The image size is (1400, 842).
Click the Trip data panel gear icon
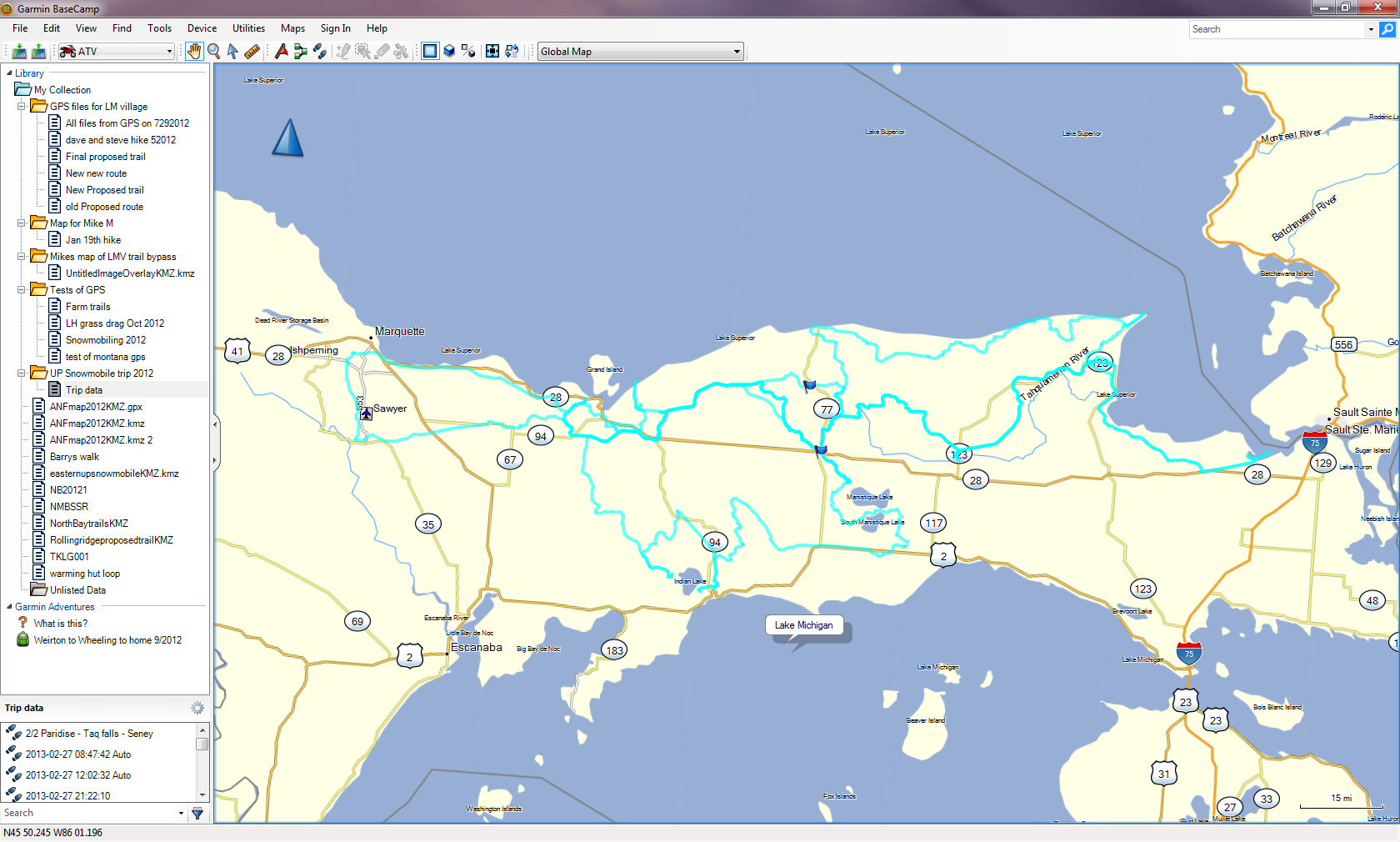(197, 708)
